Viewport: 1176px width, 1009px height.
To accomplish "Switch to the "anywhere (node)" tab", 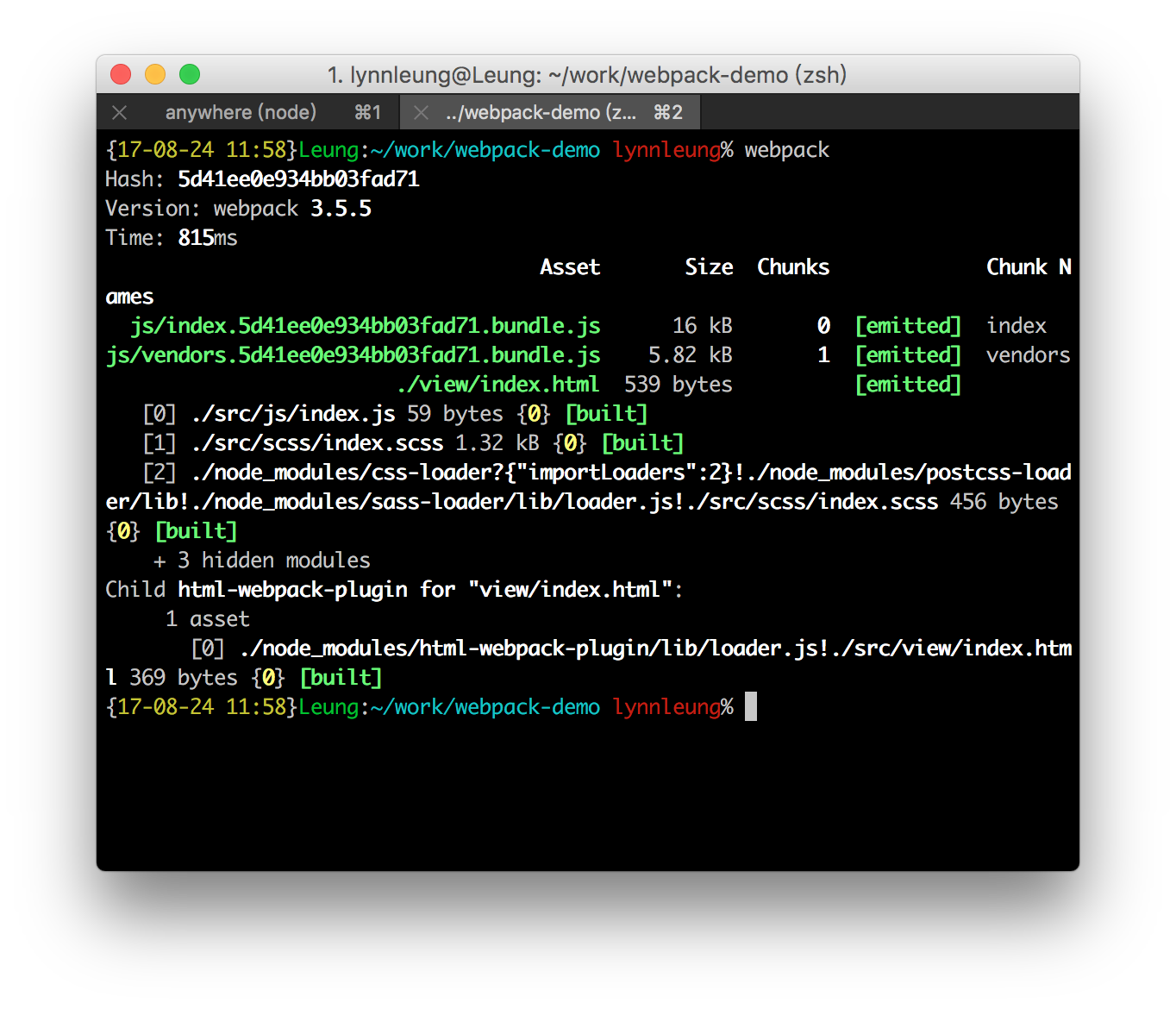I will (241, 113).
